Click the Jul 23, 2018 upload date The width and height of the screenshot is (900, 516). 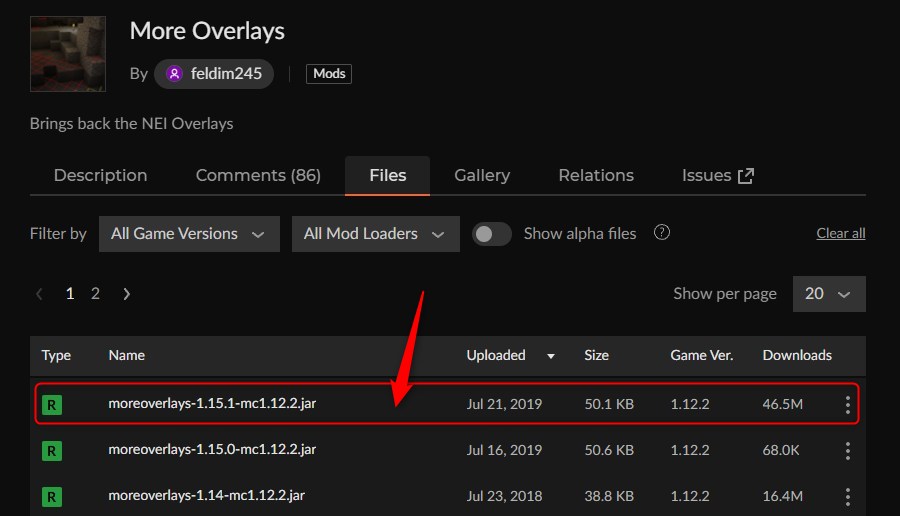tap(504, 496)
